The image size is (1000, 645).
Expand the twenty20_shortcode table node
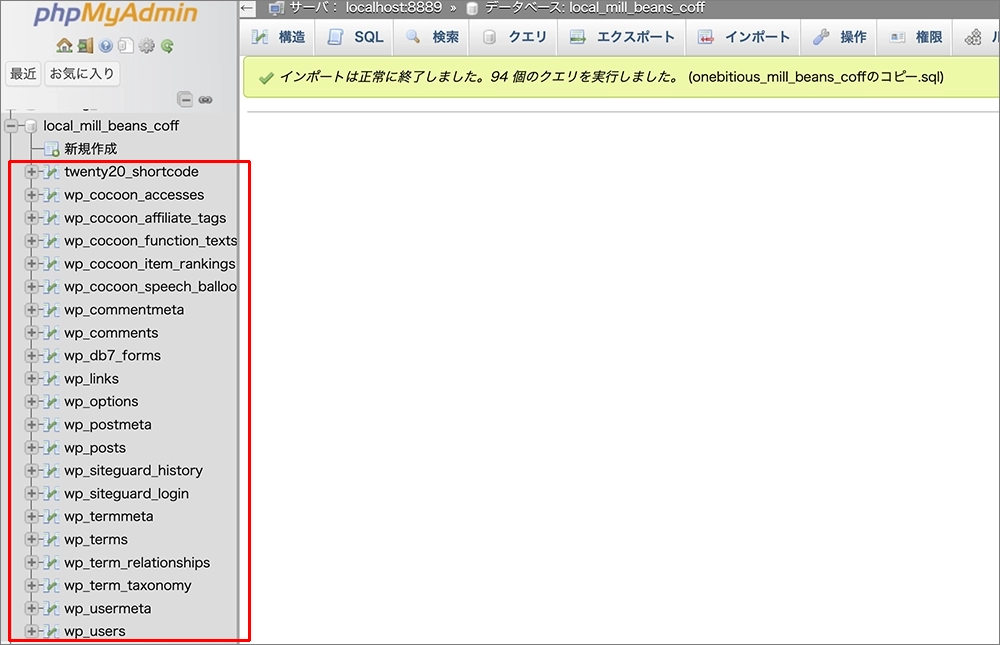click(31, 172)
